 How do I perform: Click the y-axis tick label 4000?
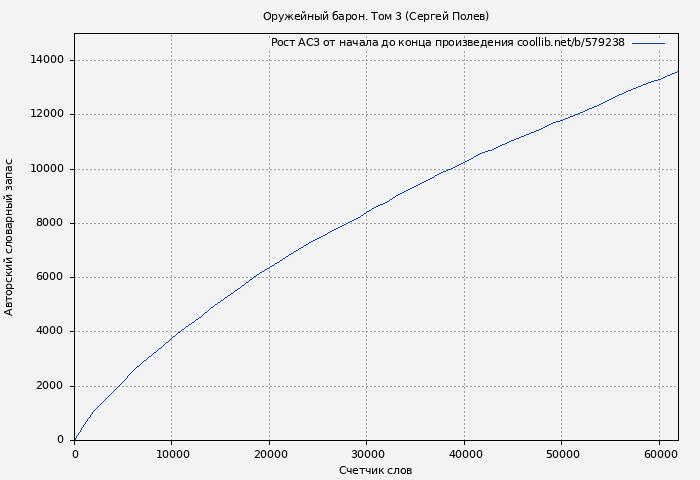(x=51, y=332)
